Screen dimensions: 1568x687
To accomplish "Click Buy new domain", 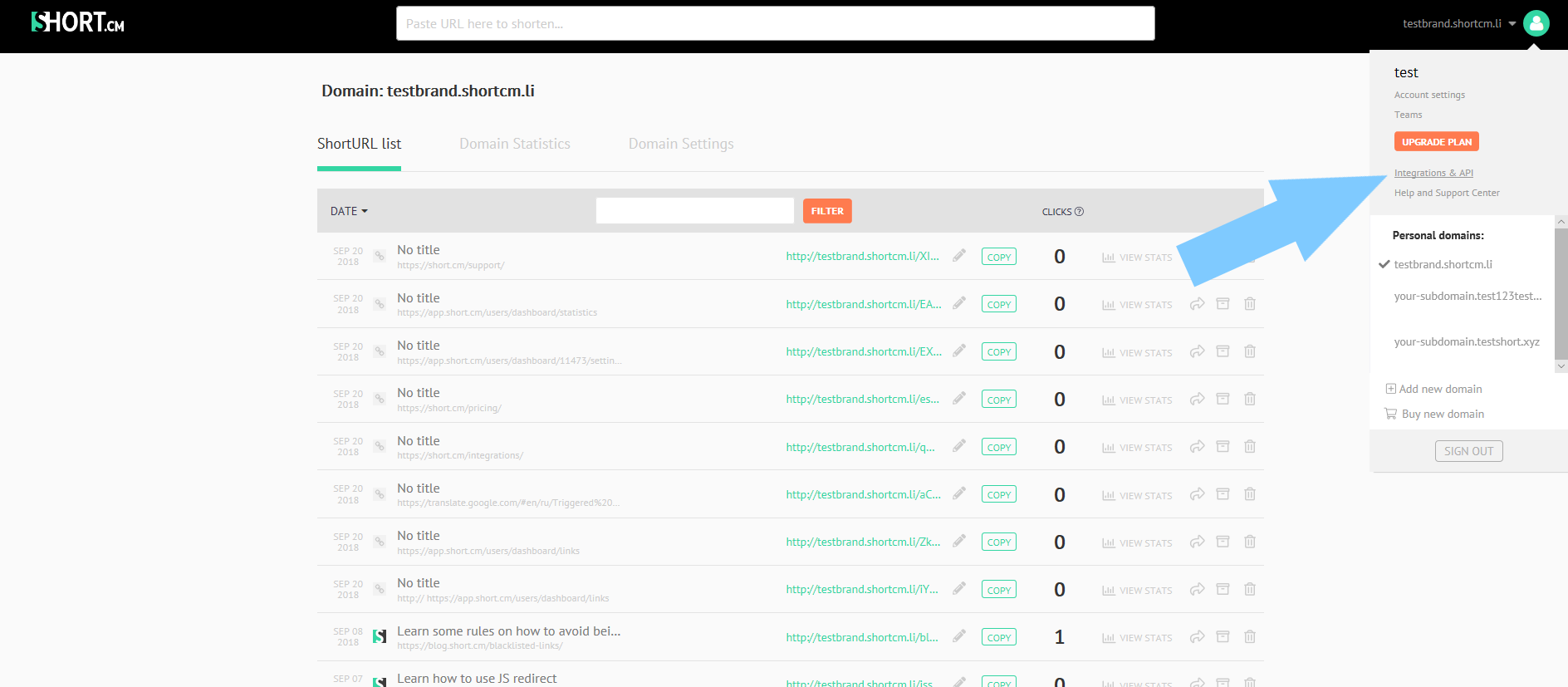I will click(x=1434, y=414).
